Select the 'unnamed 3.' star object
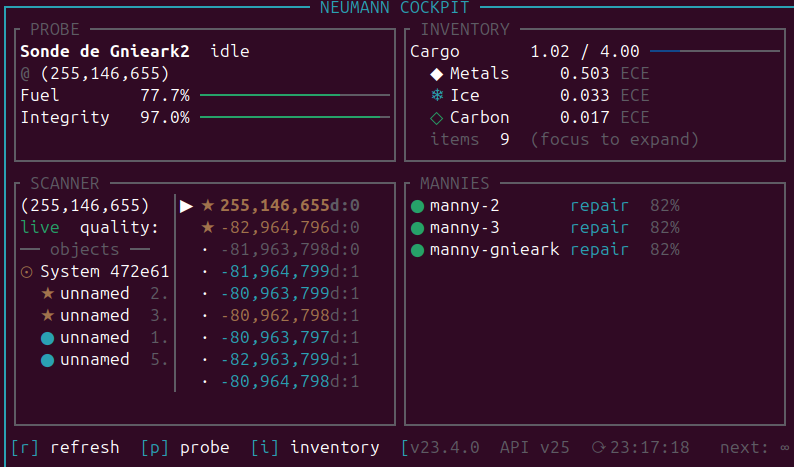The image size is (794, 467). [x=104, y=316]
